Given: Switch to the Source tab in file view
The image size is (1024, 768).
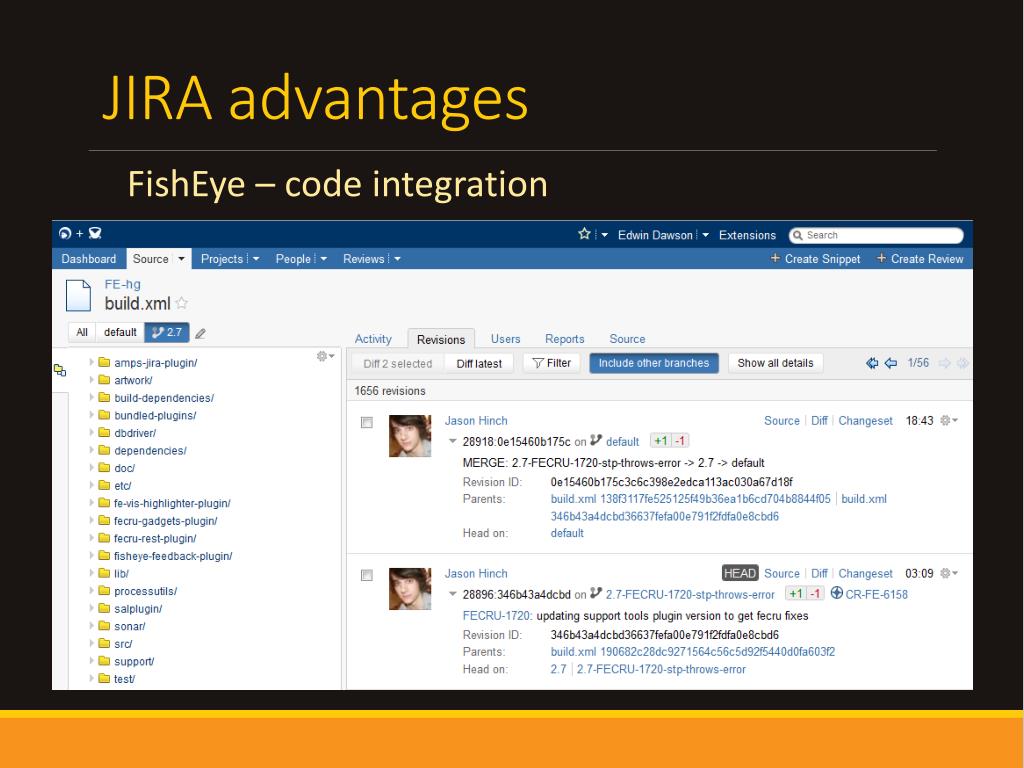Looking at the screenshot, I should pyautogui.click(x=627, y=339).
